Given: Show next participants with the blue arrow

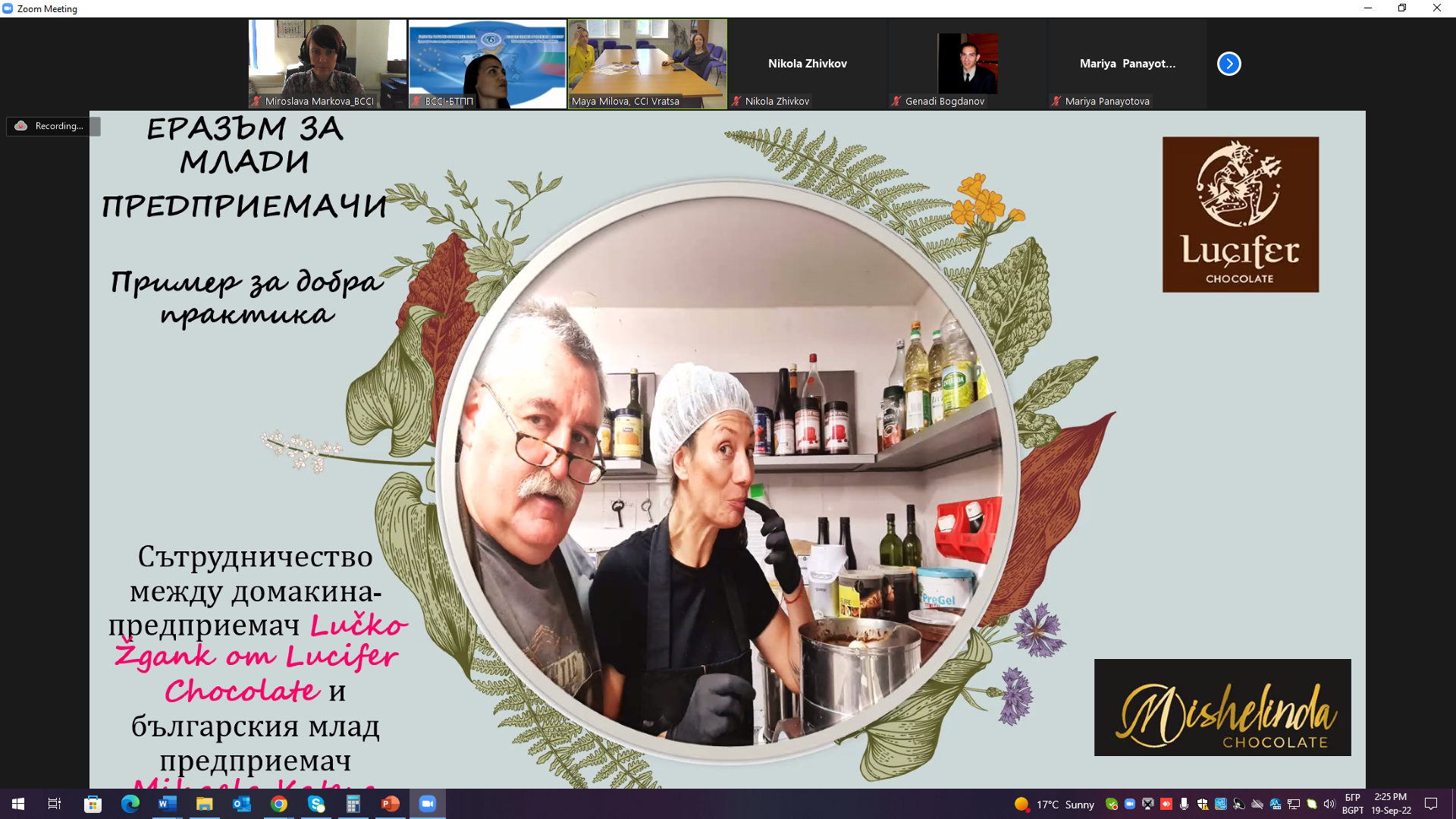Looking at the screenshot, I should click(x=1228, y=64).
